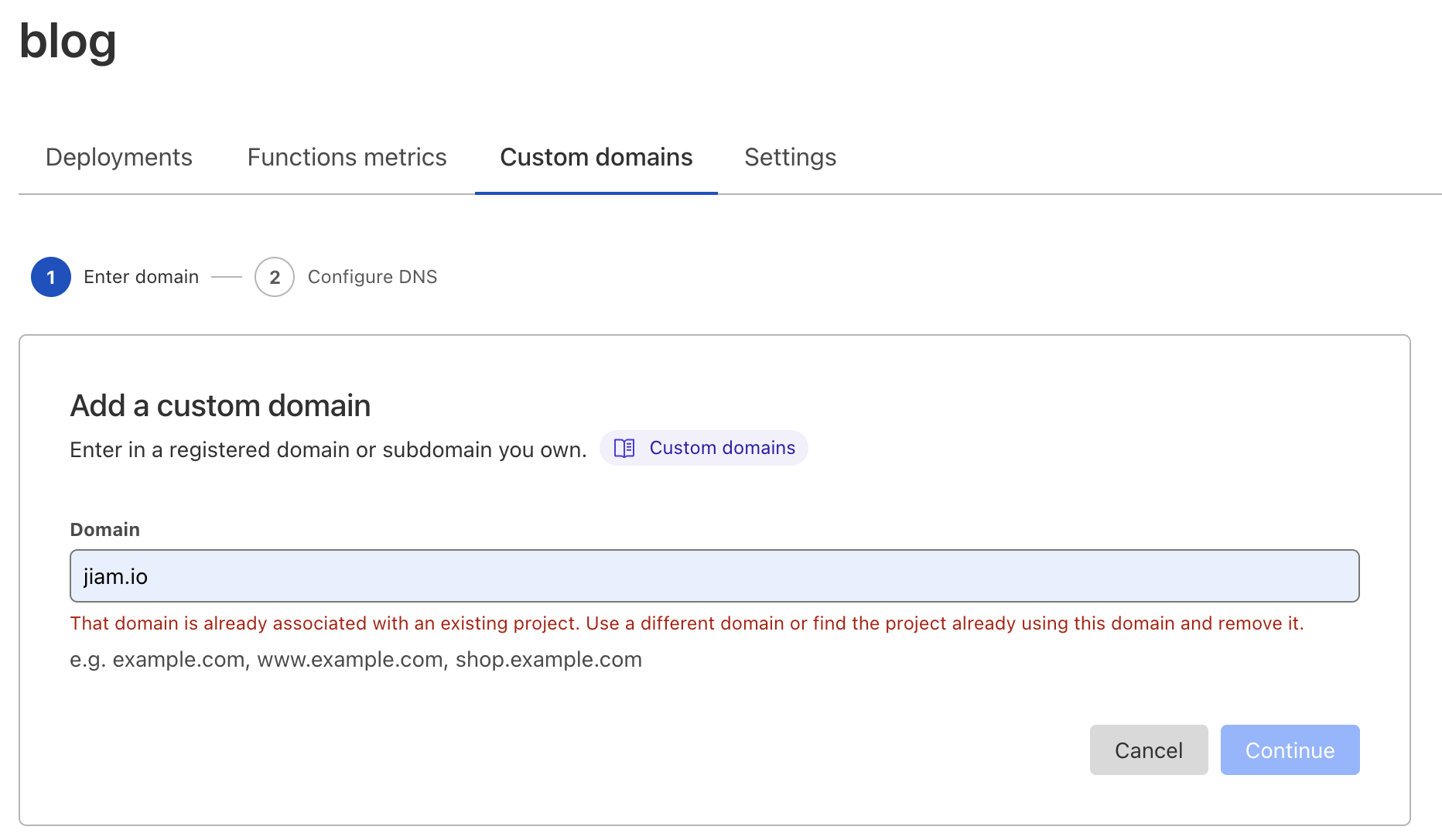
Task: Focus the Domain input containing jiam.io
Action: [713, 576]
